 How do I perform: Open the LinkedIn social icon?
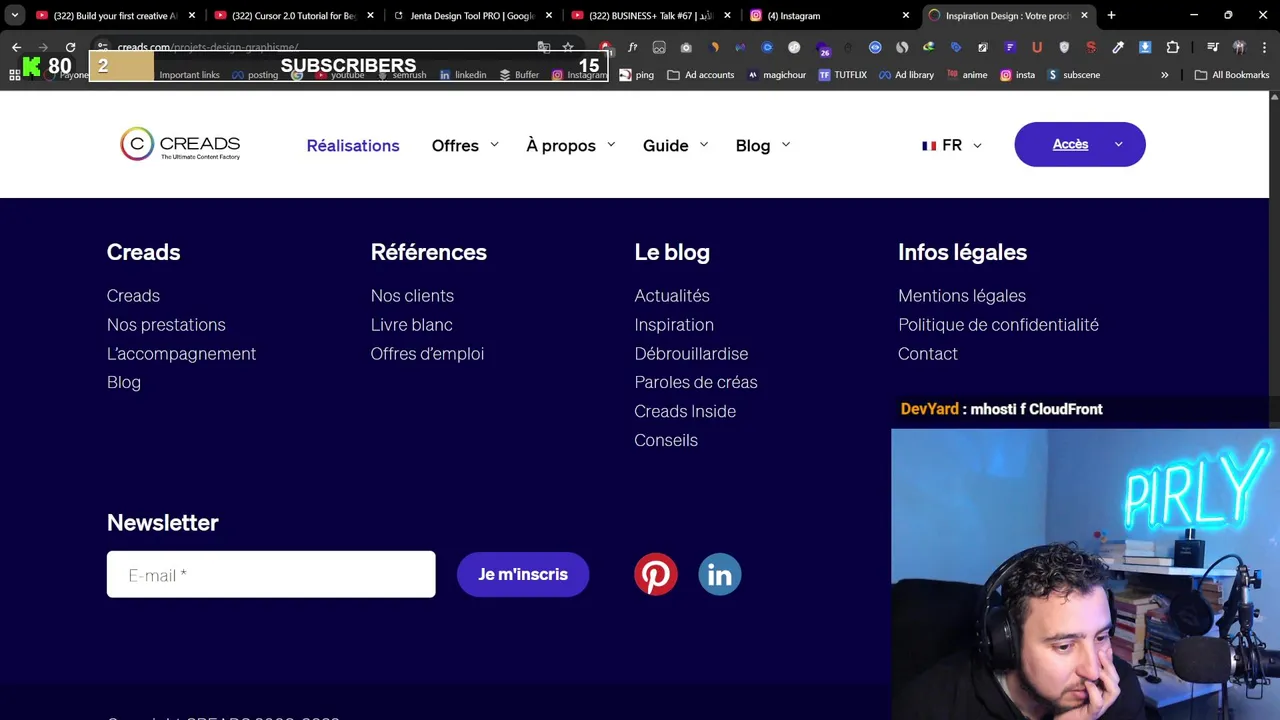[720, 575]
